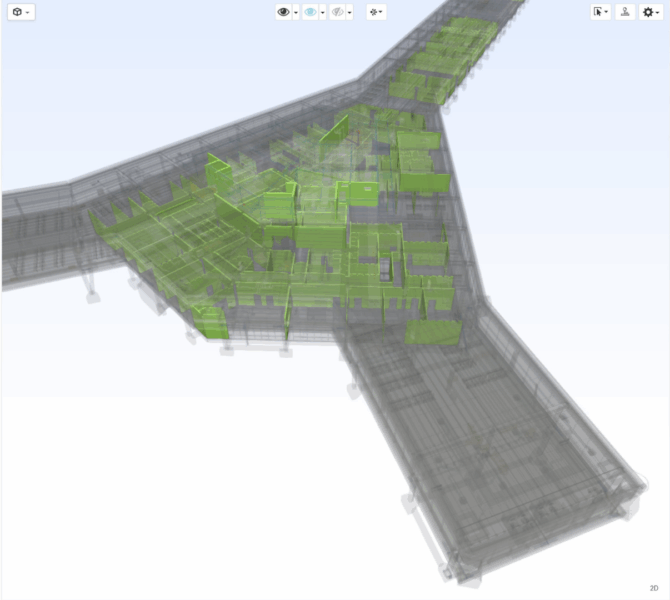Toggle the crossed-out eye hide icon
Viewport: 670px width, 600px height.
[x=337, y=12]
